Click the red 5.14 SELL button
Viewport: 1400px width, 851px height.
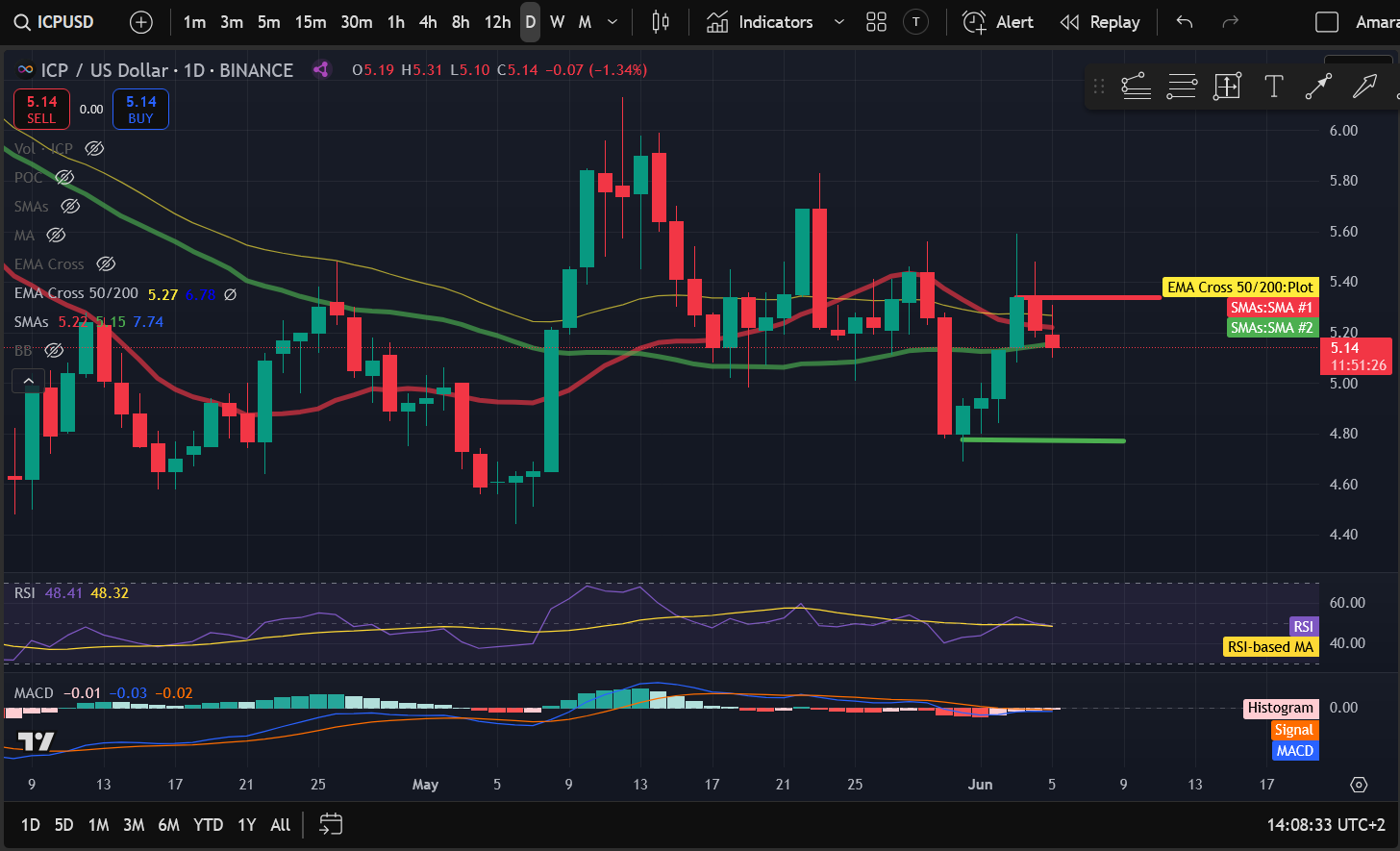[x=41, y=109]
